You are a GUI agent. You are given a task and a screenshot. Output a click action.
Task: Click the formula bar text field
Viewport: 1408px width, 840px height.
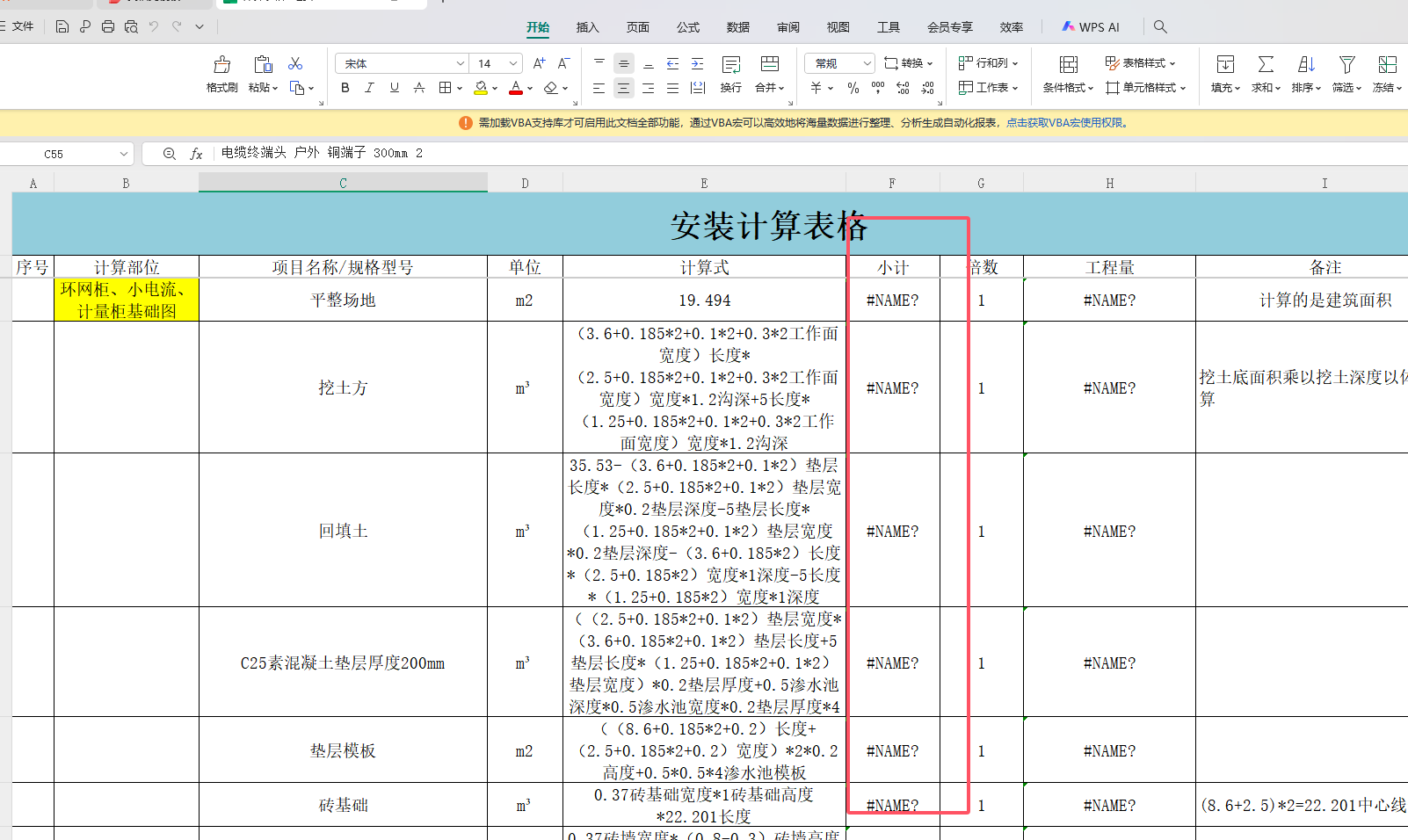tap(809, 153)
